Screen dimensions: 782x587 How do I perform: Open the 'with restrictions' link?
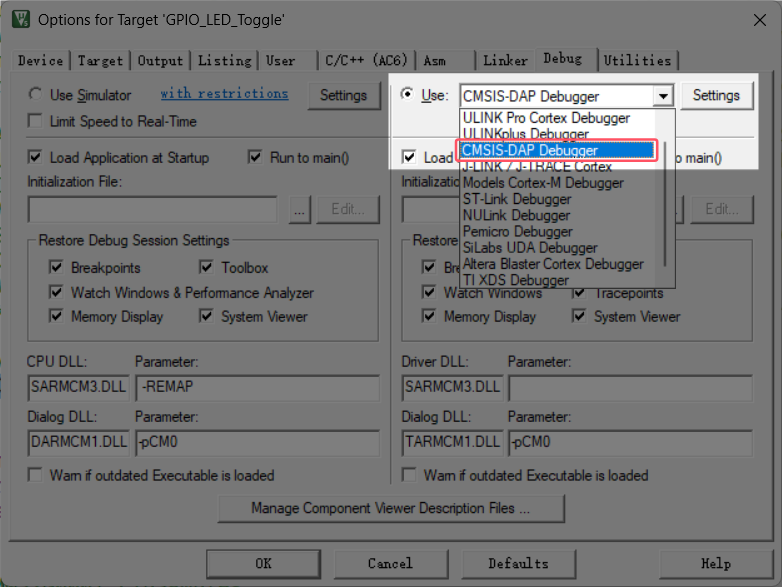point(224,94)
